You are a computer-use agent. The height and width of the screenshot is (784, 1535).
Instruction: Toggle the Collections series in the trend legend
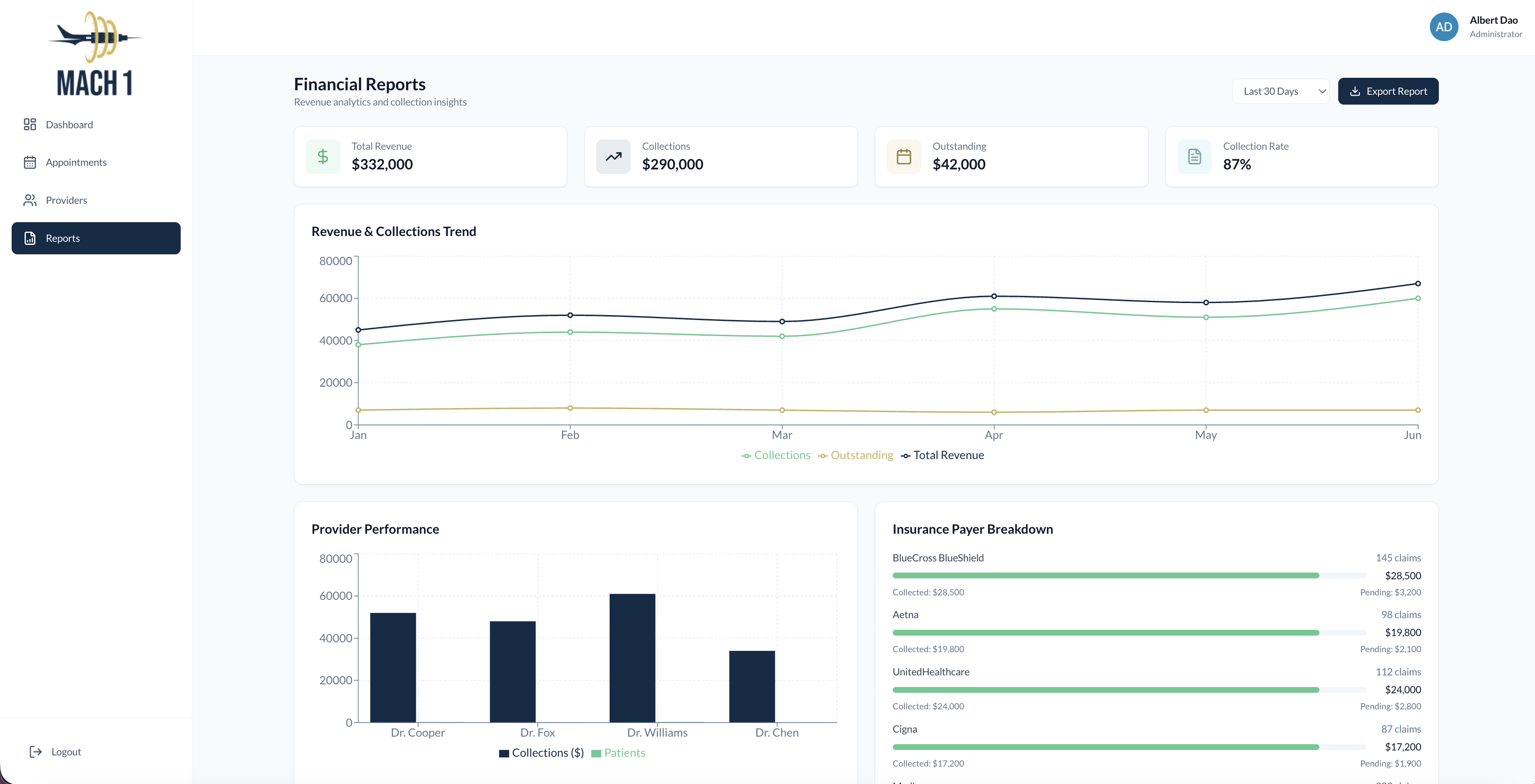click(776, 455)
